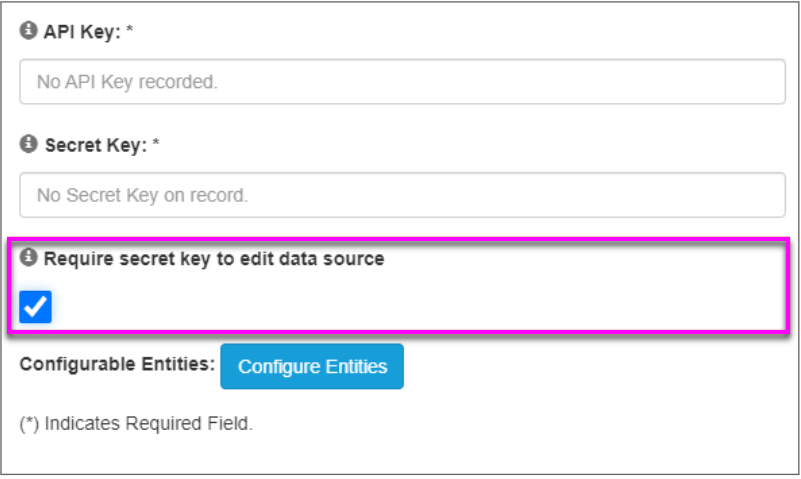Click the required asterisk after Secret Key
This screenshot has height=479, width=801.
pyautogui.click(x=156, y=145)
